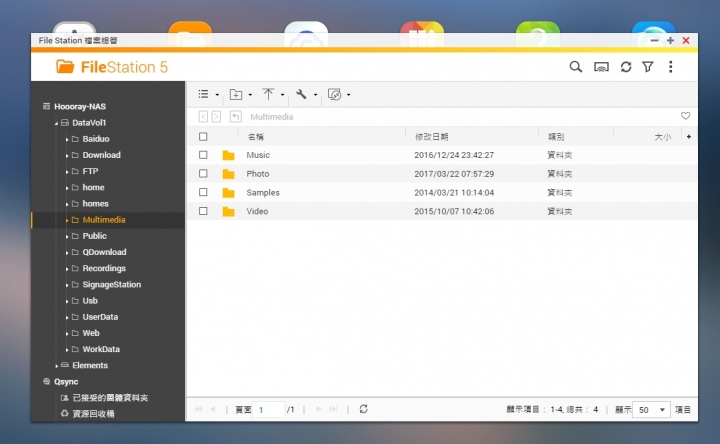The width and height of the screenshot is (720, 444).
Task: Click the upload arrow toolbar icon
Action: click(268, 94)
